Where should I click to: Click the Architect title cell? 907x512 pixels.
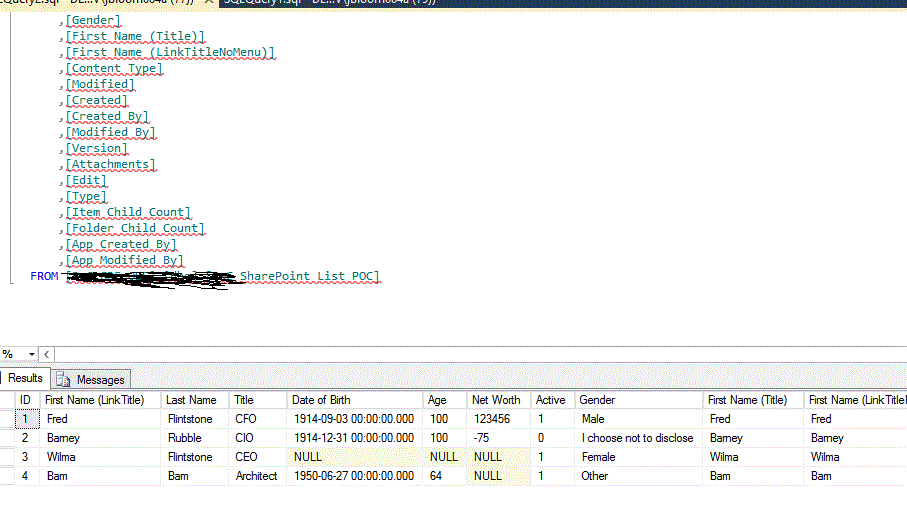[x=258, y=476]
